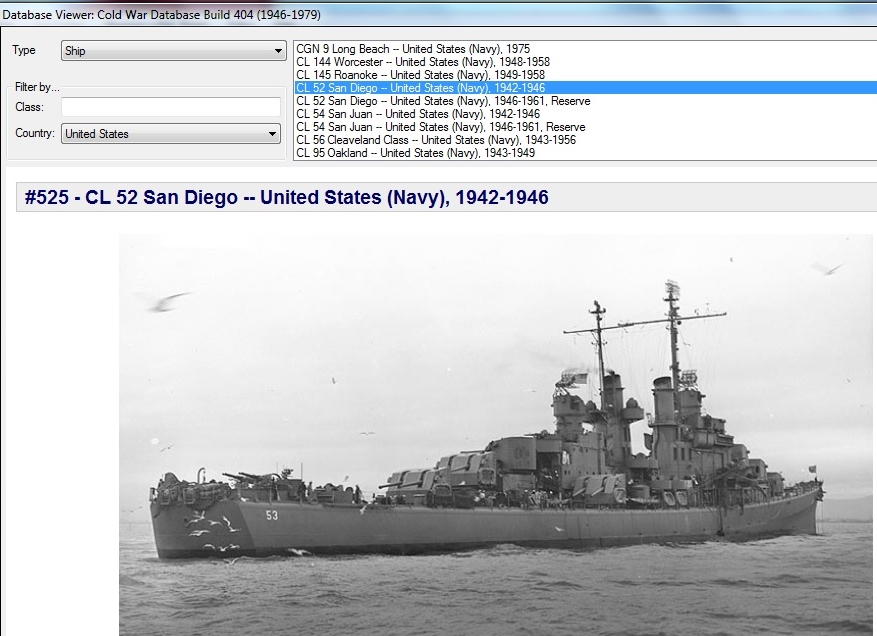Click the Database Viewer window title

point(161,15)
